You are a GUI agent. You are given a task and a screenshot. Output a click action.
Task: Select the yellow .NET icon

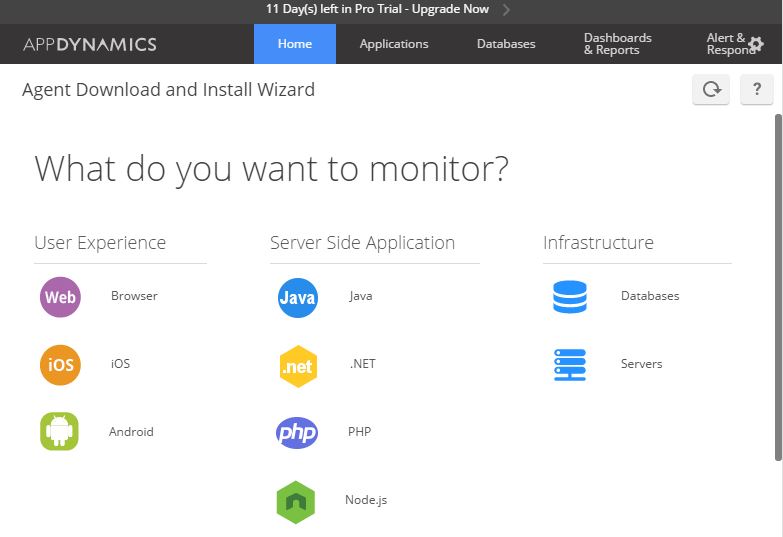pyautogui.click(x=297, y=366)
